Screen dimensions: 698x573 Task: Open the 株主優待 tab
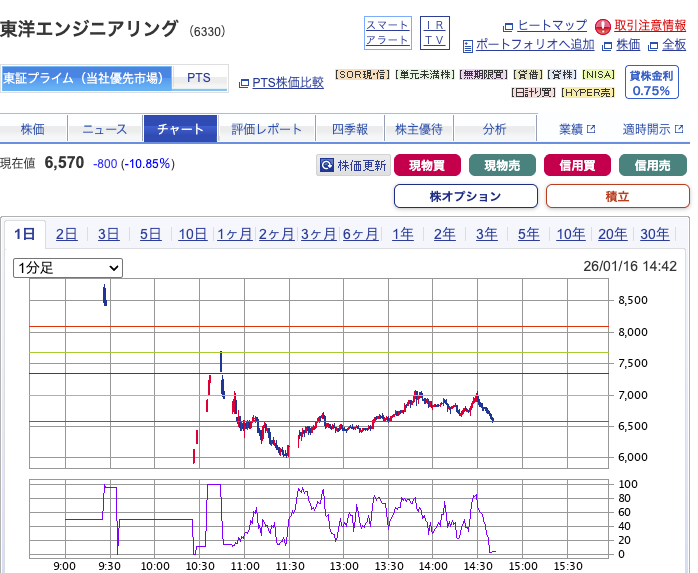418,129
